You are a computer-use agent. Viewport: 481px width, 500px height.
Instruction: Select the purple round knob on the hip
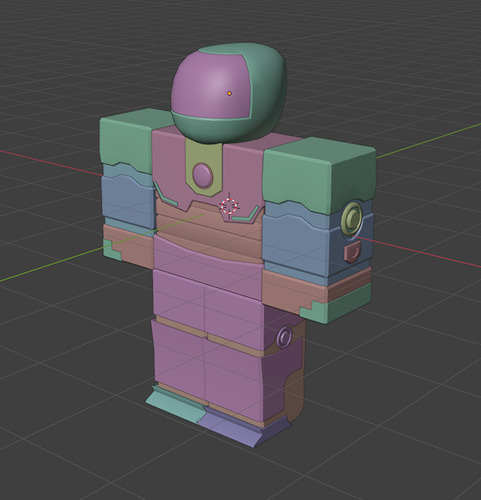click(285, 337)
